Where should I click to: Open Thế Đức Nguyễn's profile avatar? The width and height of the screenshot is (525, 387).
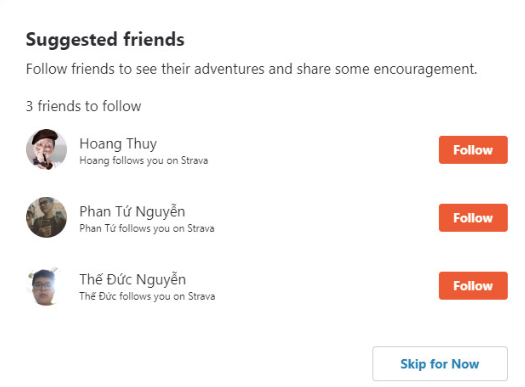47,286
